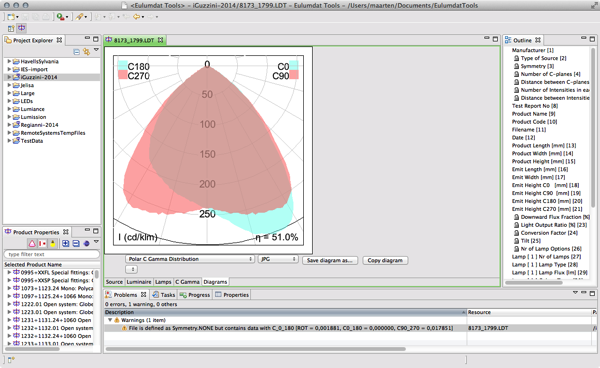The image size is (600, 368).
Task: Click the New wizard icon in main toolbar
Action: coord(11,17)
